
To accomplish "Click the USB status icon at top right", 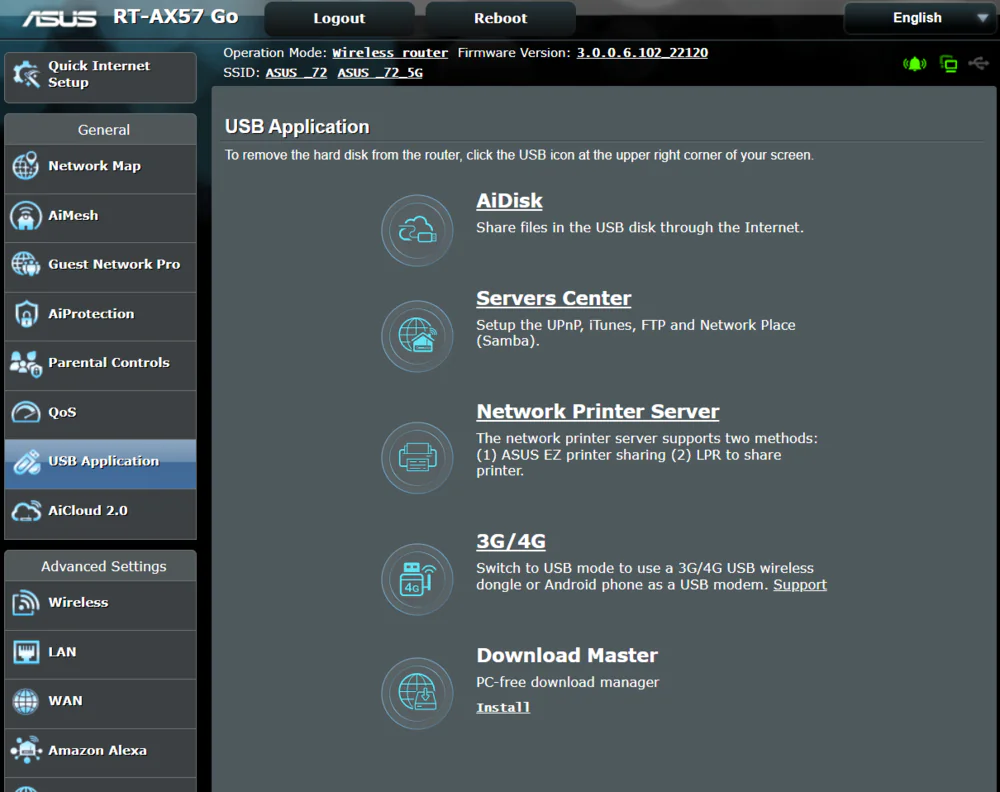I will coord(978,63).
